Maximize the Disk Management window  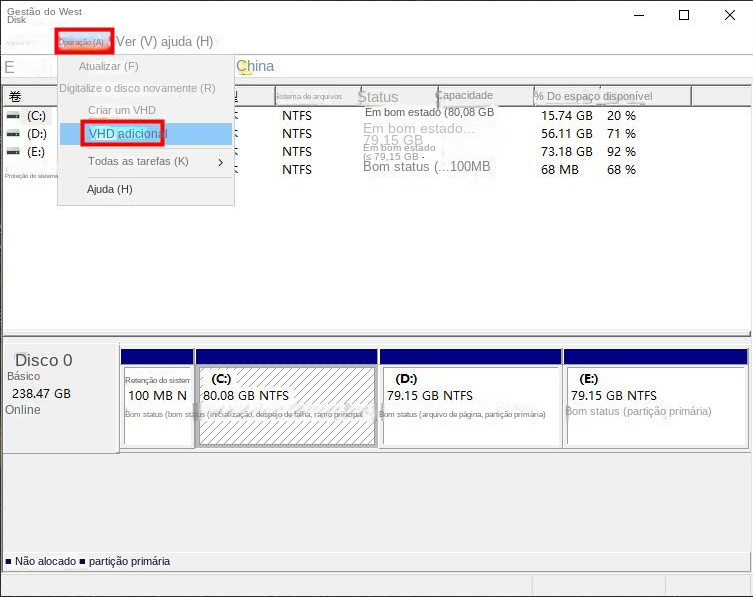click(x=684, y=15)
